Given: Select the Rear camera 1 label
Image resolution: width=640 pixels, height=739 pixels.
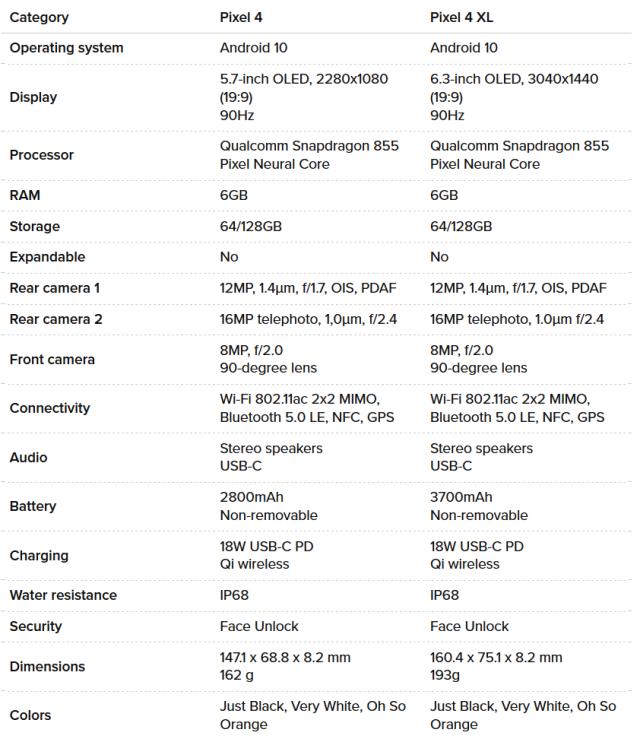Looking at the screenshot, I should [55, 288].
